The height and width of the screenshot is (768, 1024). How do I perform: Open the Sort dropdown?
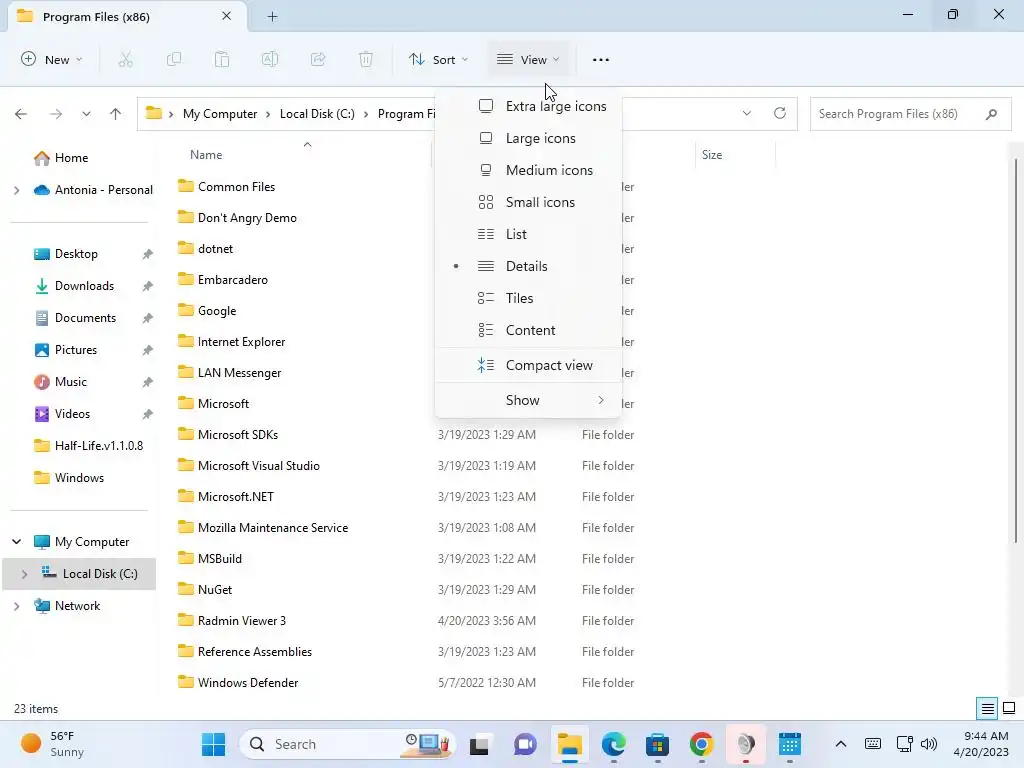[x=438, y=59]
